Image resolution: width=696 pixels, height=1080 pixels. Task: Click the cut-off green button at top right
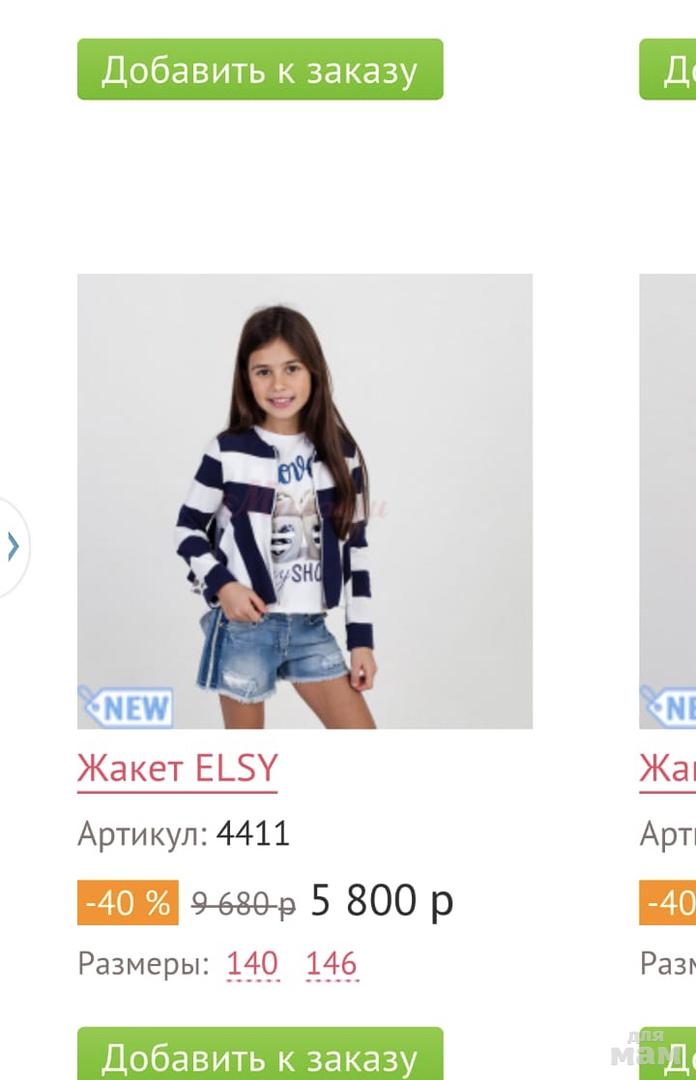tap(668, 70)
